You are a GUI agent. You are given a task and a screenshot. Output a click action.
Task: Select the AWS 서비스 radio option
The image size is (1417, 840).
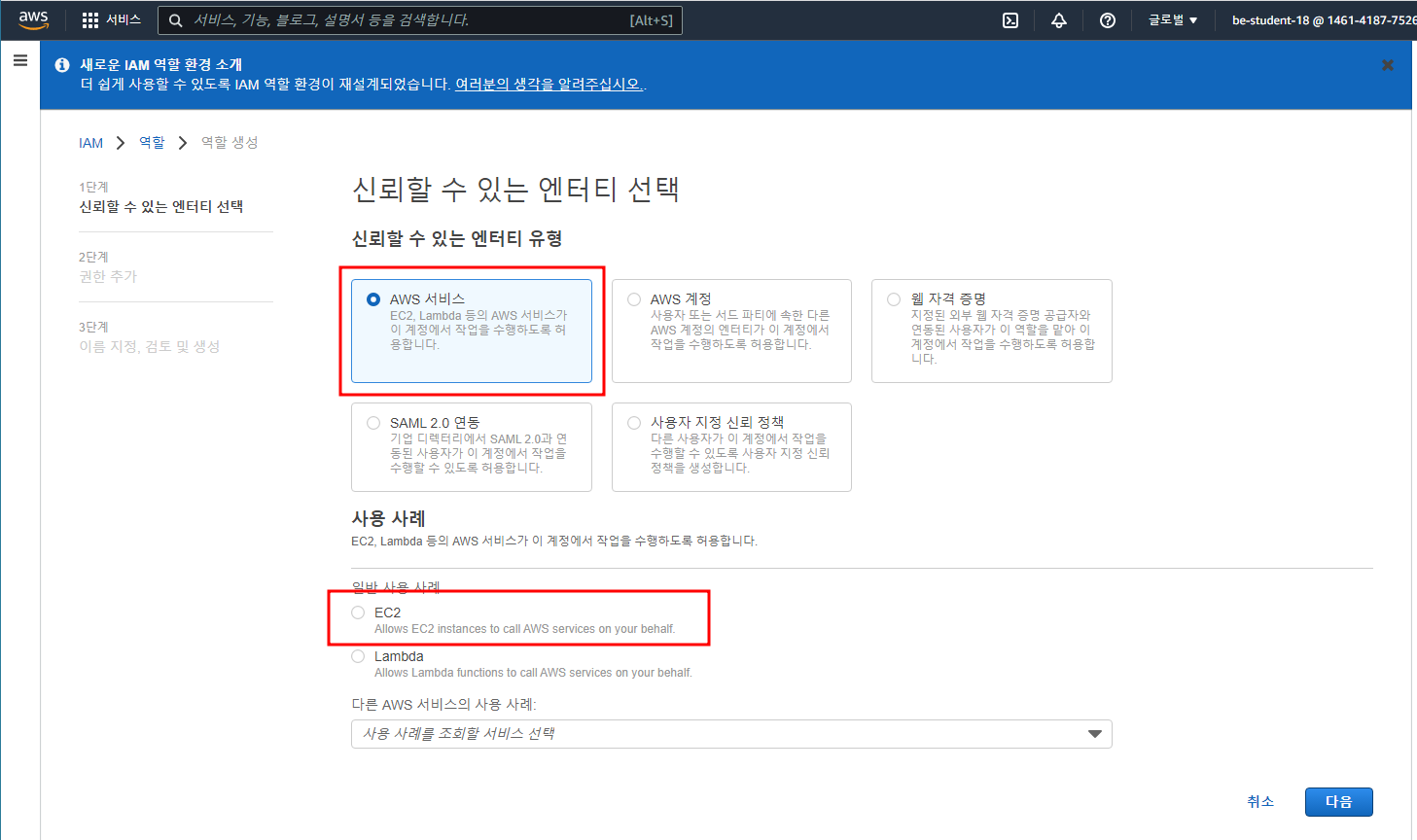373,299
